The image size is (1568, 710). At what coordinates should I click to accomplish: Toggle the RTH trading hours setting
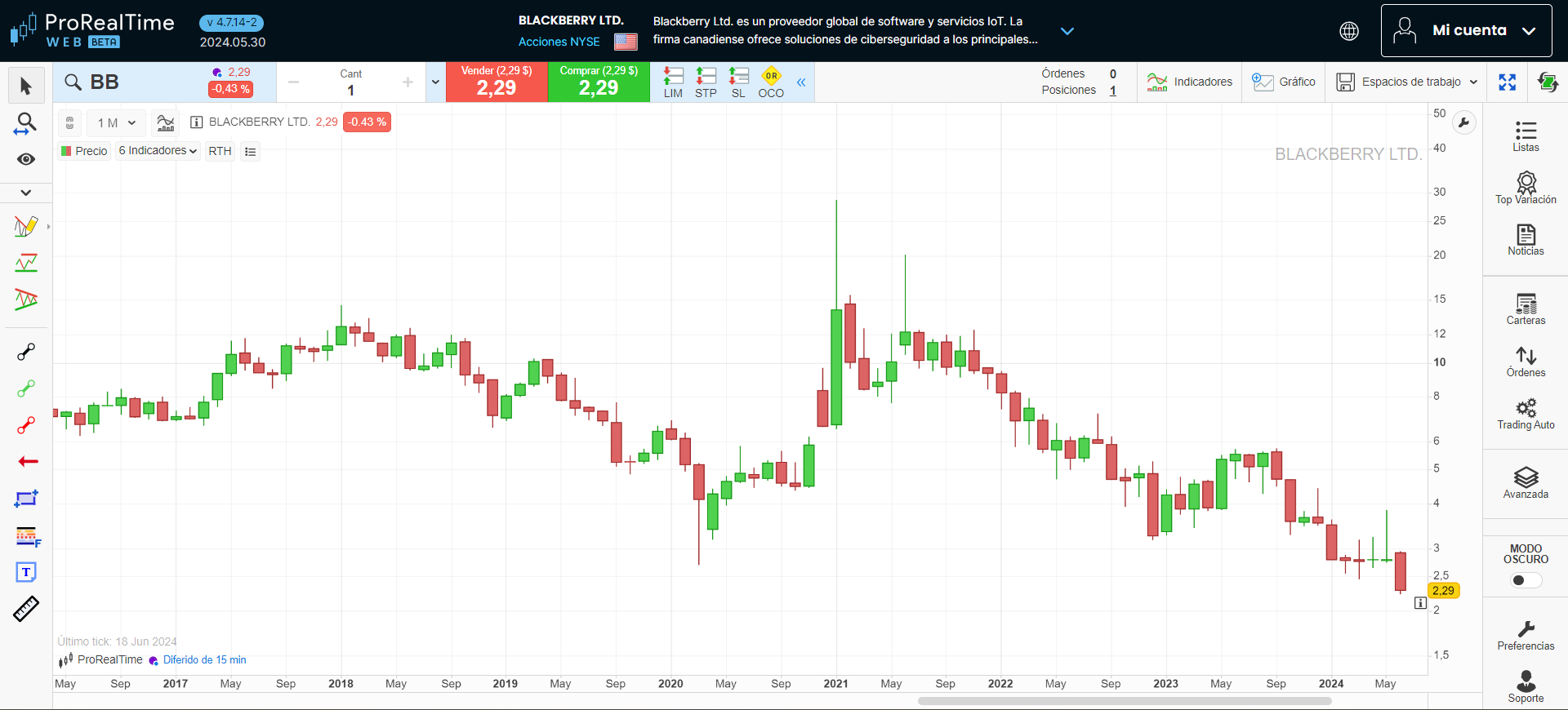pyautogui.click(x=220, y=151)
